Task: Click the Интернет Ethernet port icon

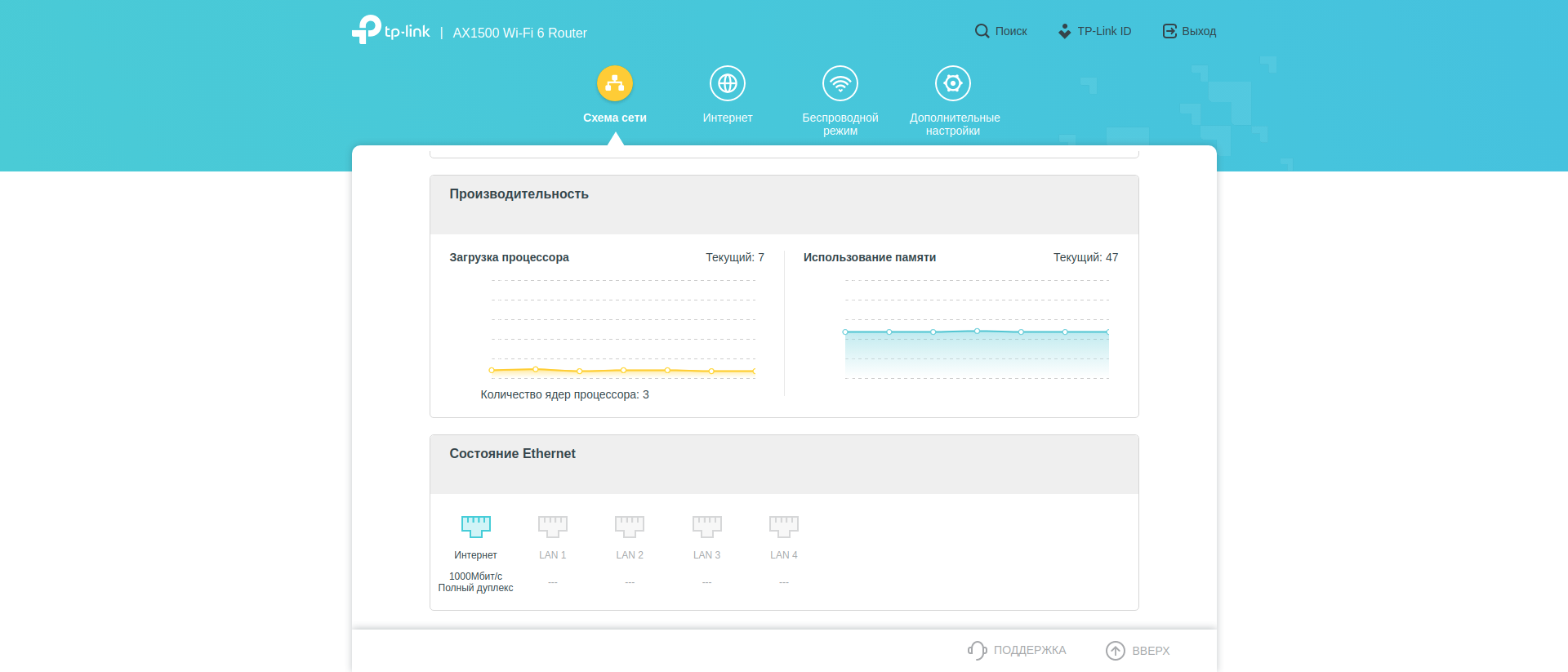Action: coord(475,526)
